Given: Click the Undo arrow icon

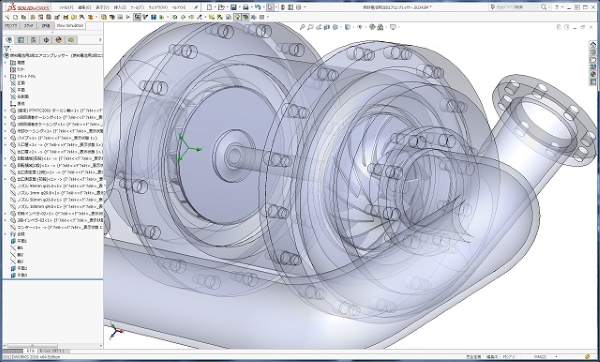Looking at the screenshot, I should (x=258, y=7).
